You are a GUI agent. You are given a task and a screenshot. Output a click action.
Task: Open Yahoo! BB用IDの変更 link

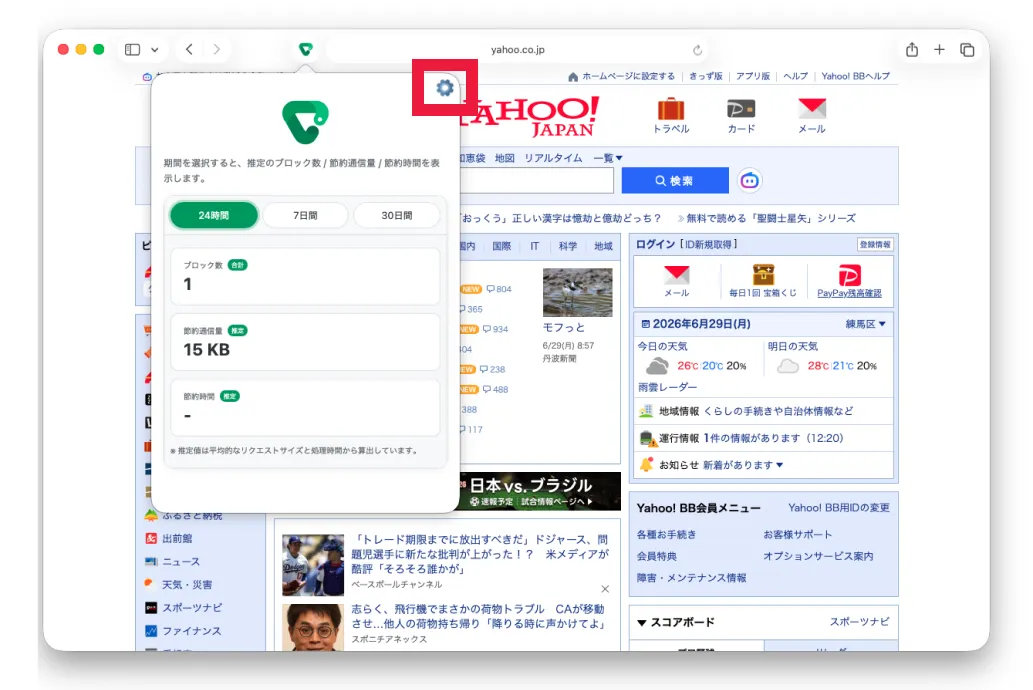[839, 507]
